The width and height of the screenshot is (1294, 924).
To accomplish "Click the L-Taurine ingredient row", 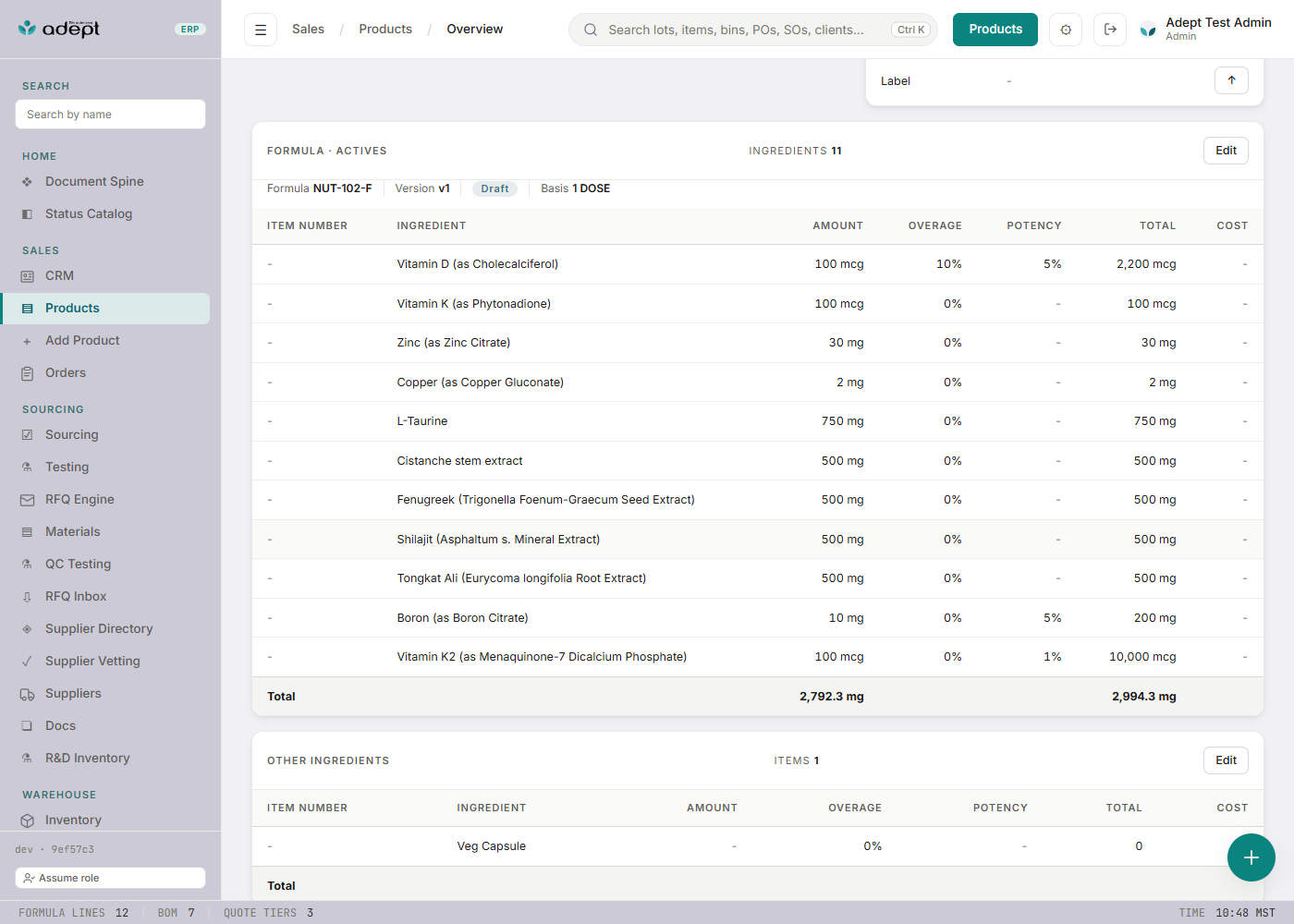I will 758,421.
